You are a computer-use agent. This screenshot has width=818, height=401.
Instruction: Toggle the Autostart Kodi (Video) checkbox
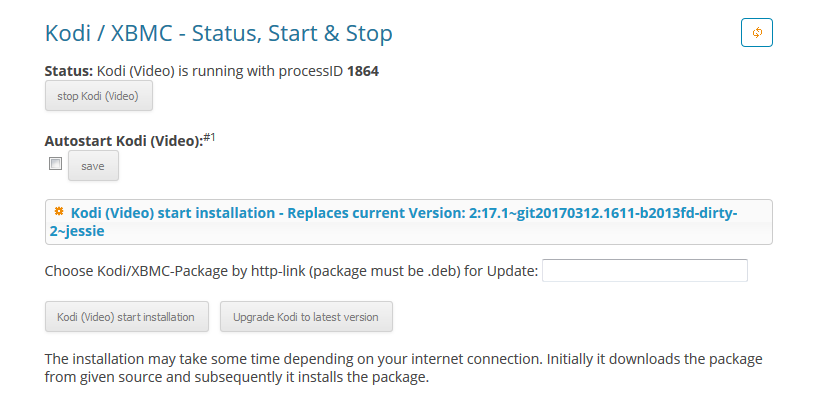pos(55,164)
